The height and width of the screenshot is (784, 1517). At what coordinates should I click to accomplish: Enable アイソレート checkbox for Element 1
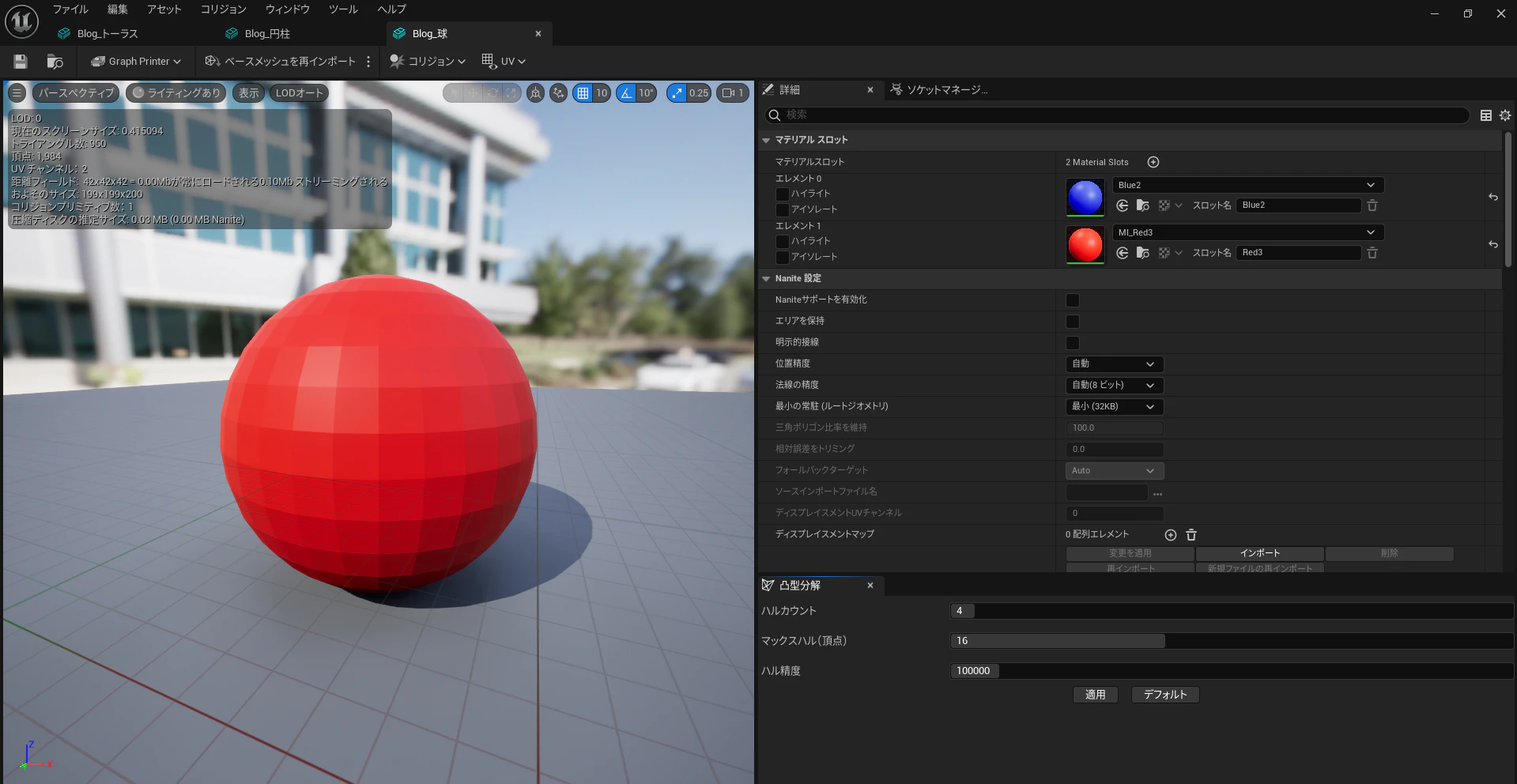[783, 257]
